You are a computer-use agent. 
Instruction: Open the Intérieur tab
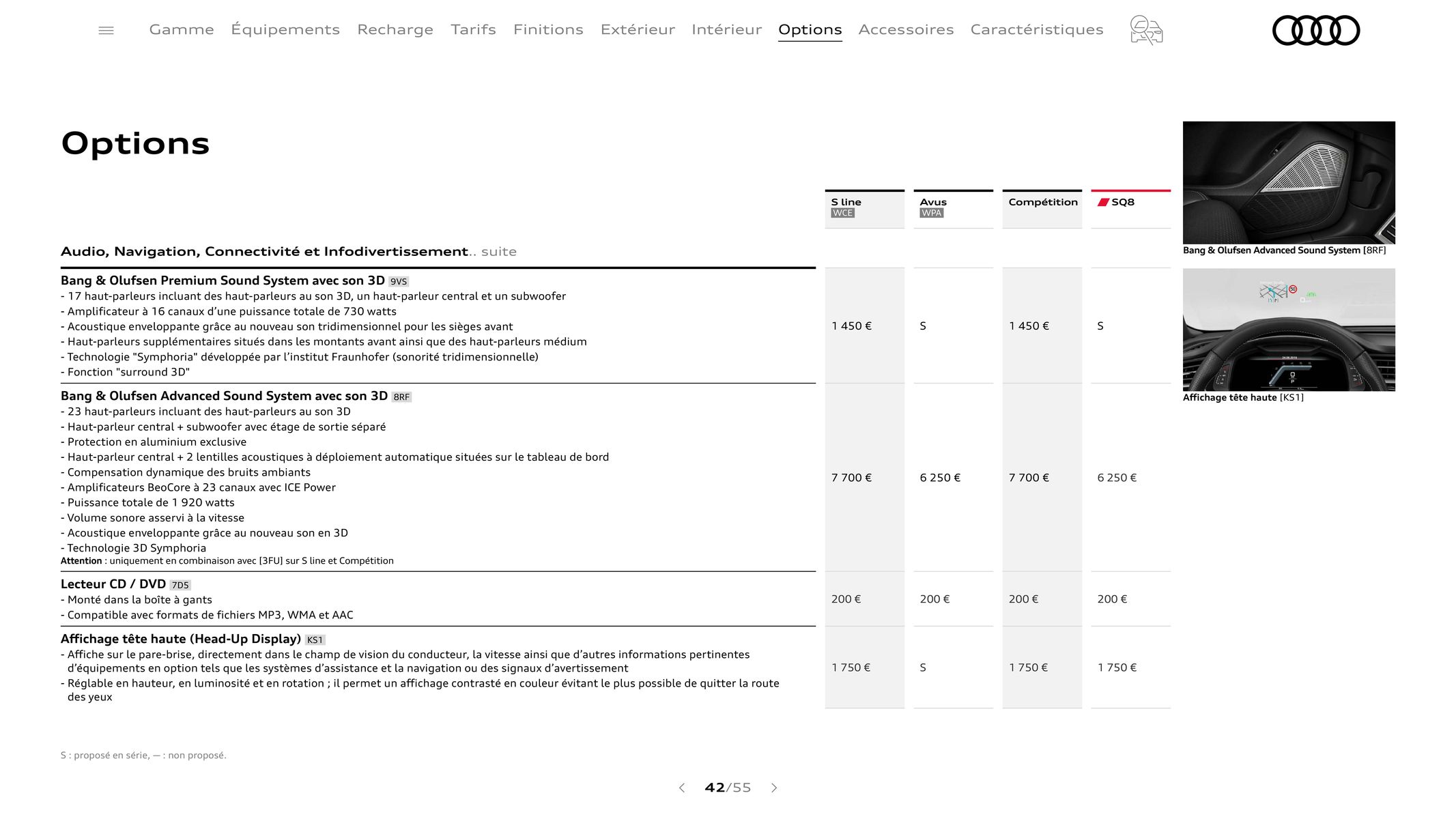pos(726,29)
